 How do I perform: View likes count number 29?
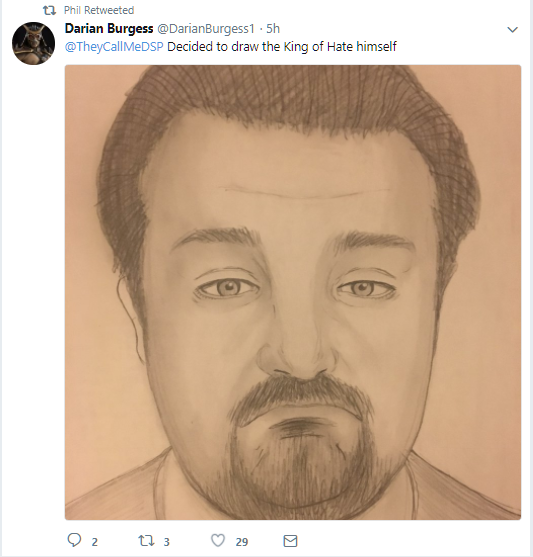pyautogui.click(x=242, y=542)
